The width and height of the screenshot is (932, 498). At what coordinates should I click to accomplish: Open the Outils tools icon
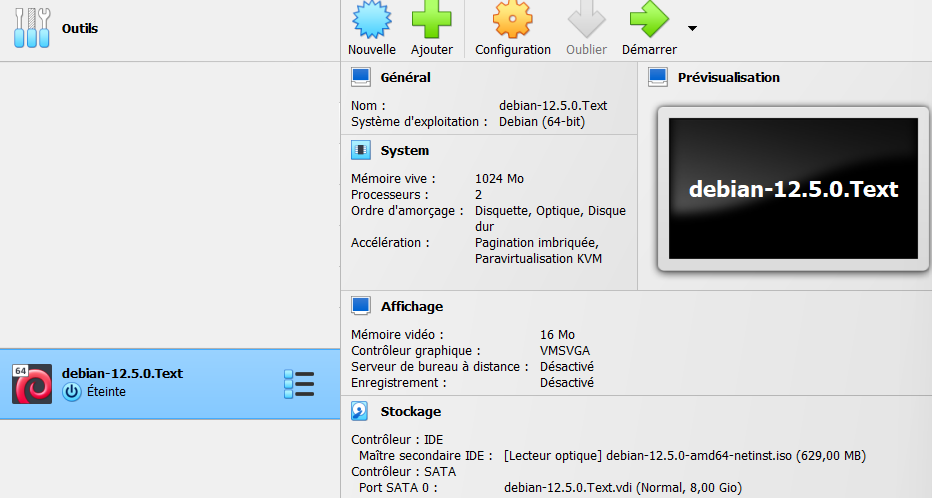pos(32,27)
